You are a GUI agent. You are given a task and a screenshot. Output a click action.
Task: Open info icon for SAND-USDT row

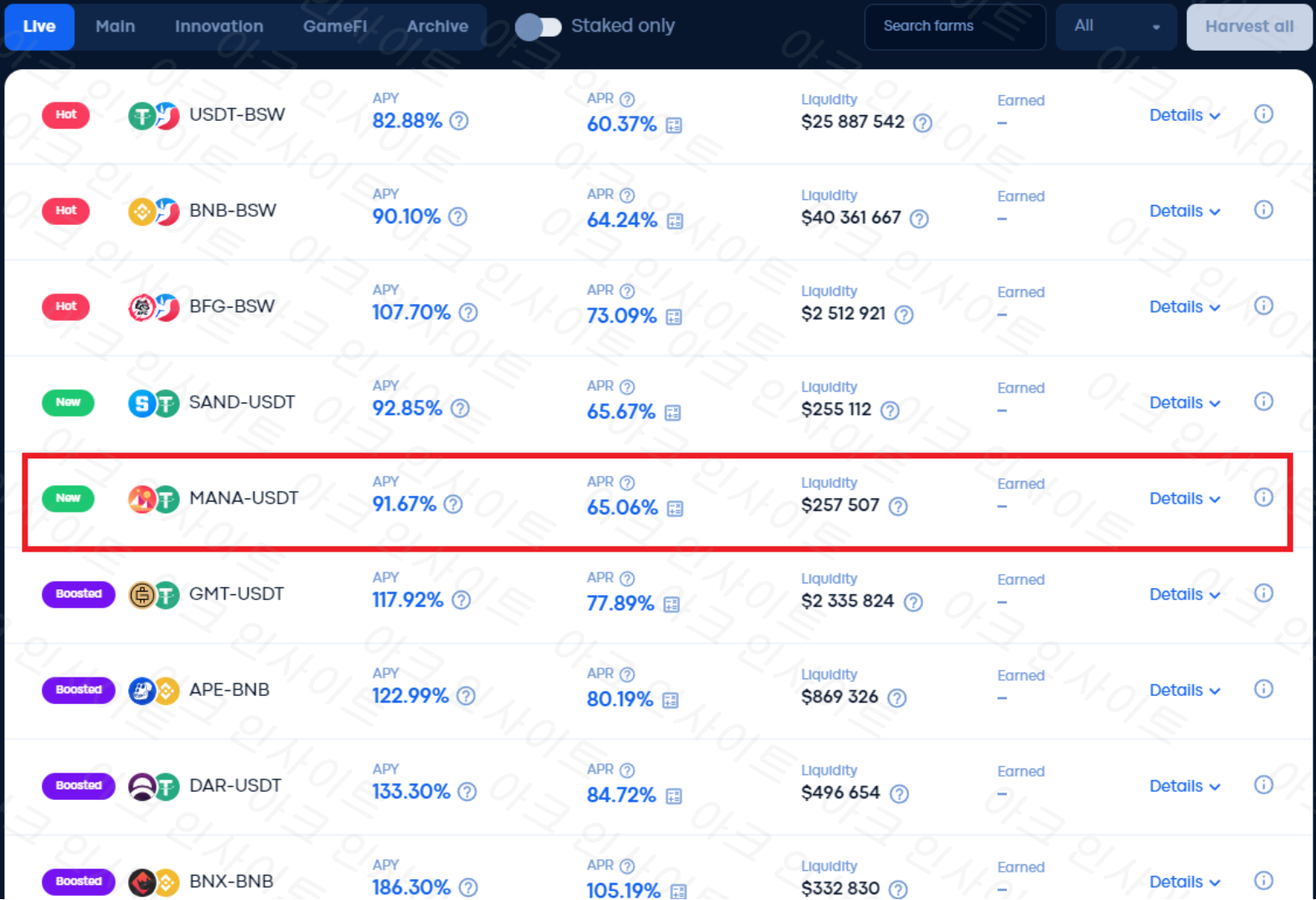coord(1264,402)
